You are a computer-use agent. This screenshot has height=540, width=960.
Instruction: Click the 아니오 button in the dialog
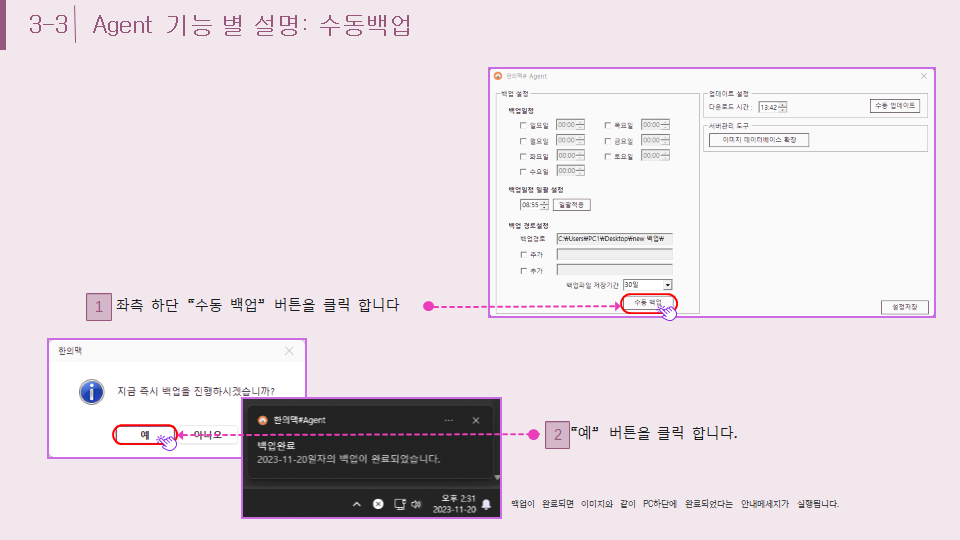point(207,435)
